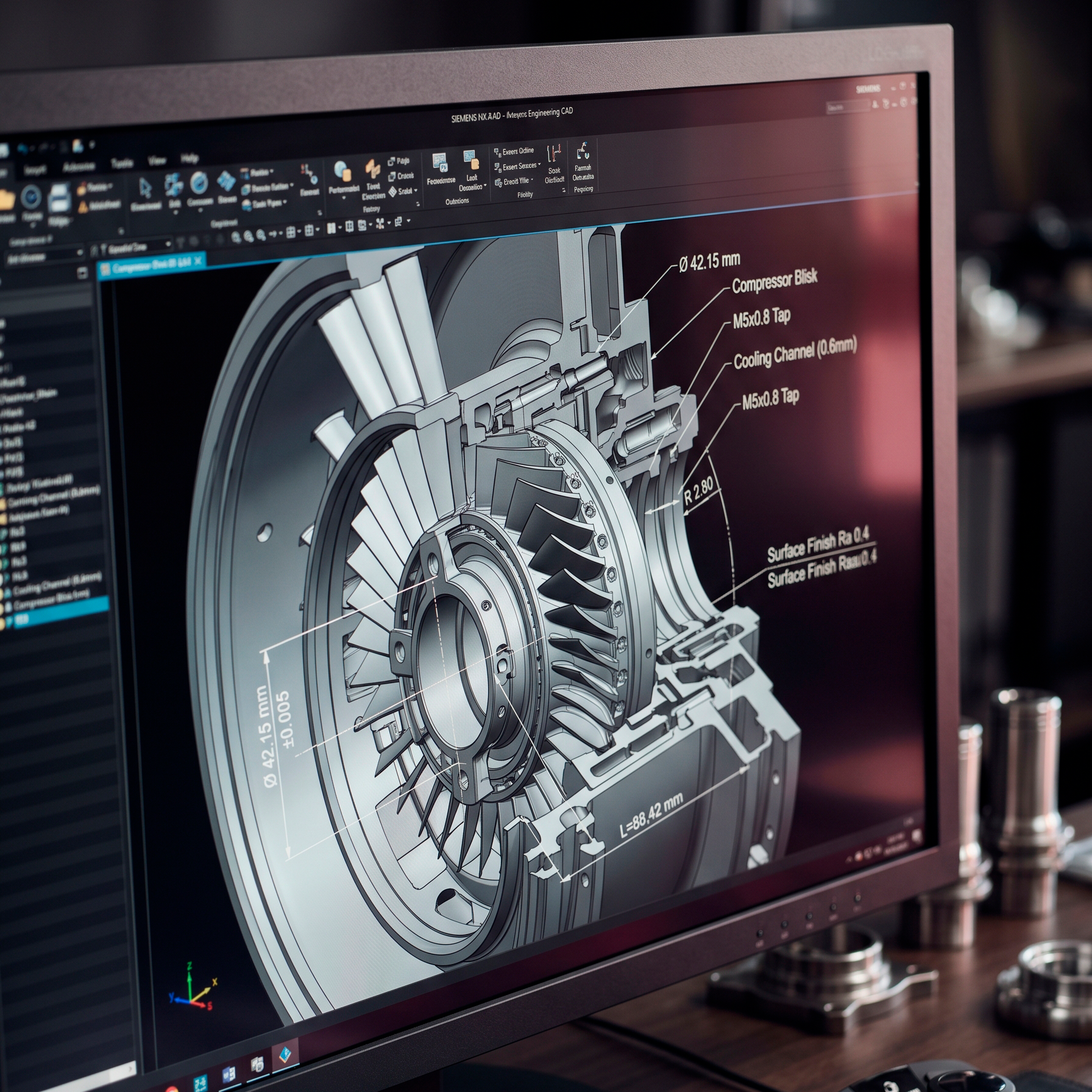Screen dimensions: 1092x1092
Task: Select Ø 42.15 mm leader annotation
Action: pyautogui.click(x=709, y=263)
